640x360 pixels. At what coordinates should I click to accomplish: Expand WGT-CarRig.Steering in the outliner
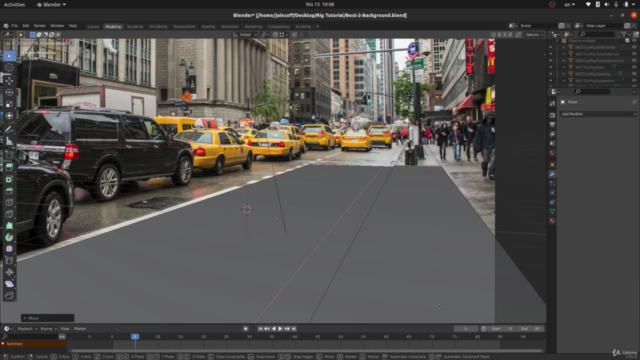pyautogui.click(x=564, y=74)
